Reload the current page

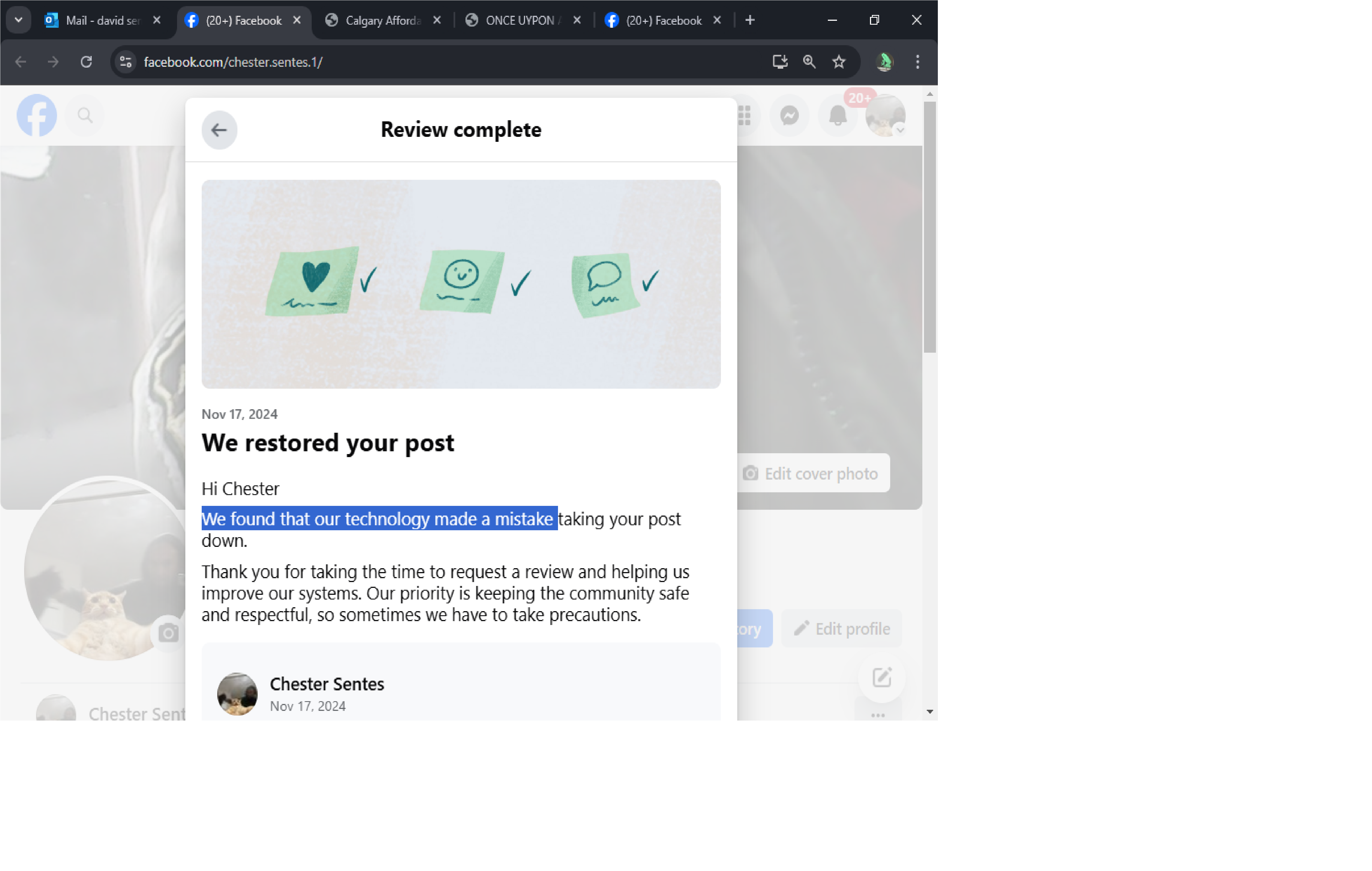(86, 62)
